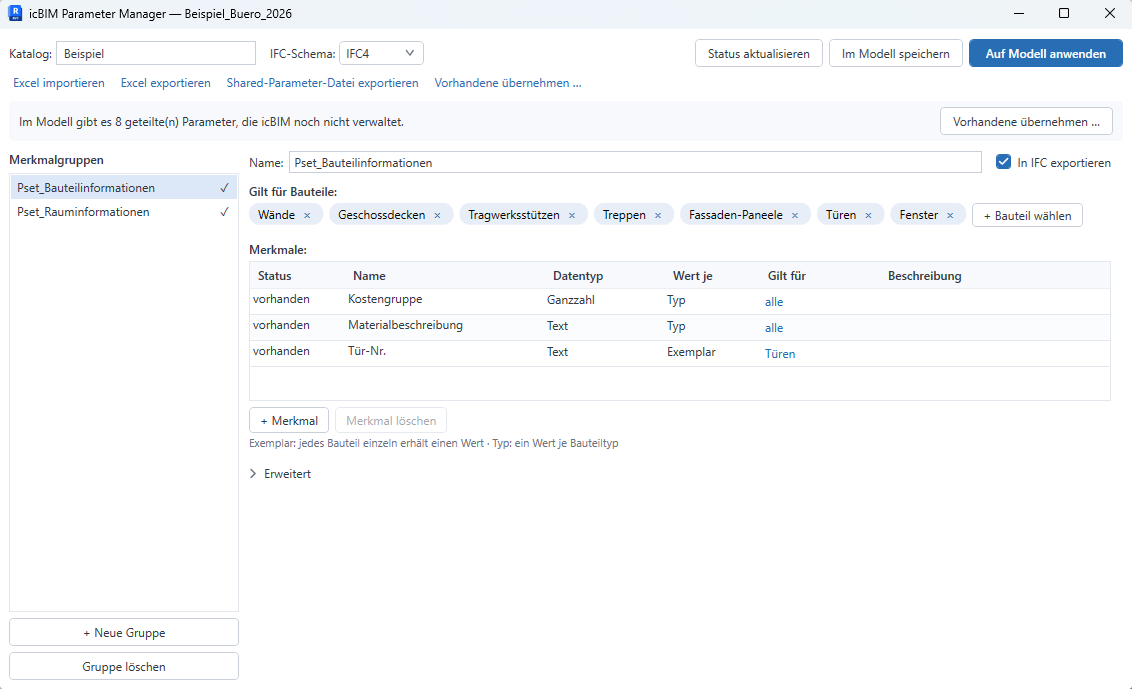Select the Kostengruppe row name
The width and height of the screenshot is (1132, 689).
[x=385, y=299]
